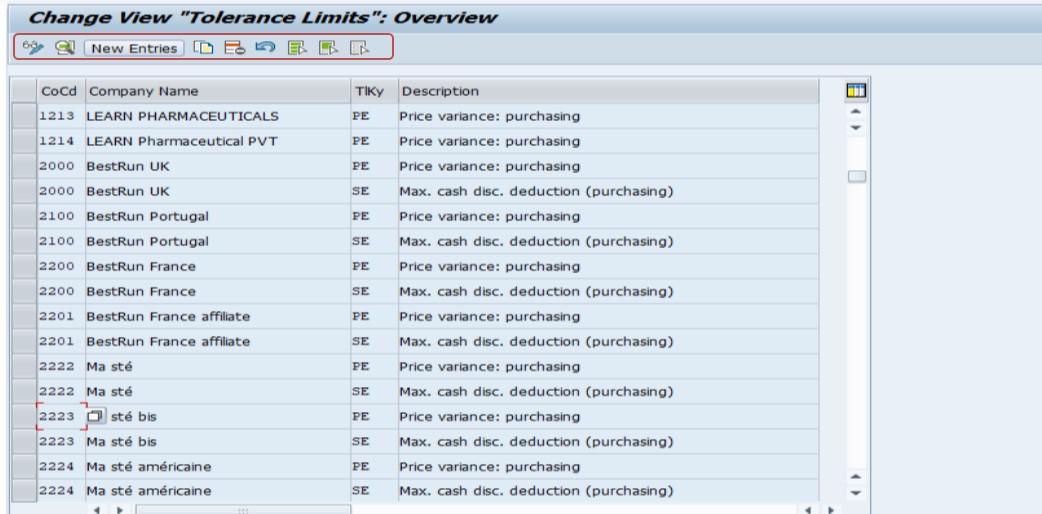This screenshot has width=1042, height=514.
Task: Toggle row selector for 1214 LEARN Pharmaceutical PVT
Action: pyautogui.click(x=25, y=141)
